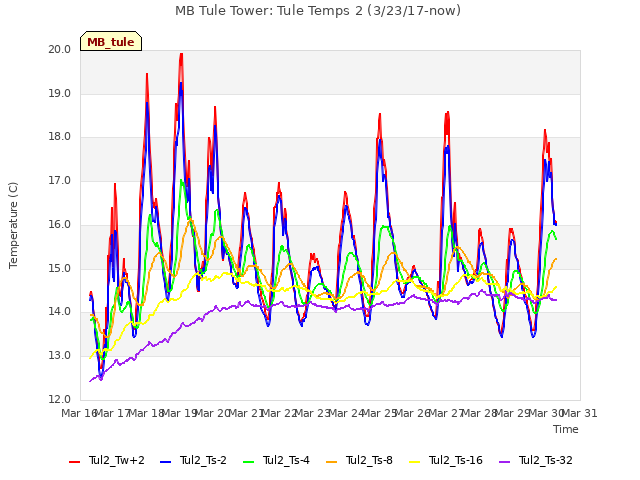640x480 pixels.
Task: Click the purple Tul2_Ts-32 legend swatch
Action: [x=504, y=462]
